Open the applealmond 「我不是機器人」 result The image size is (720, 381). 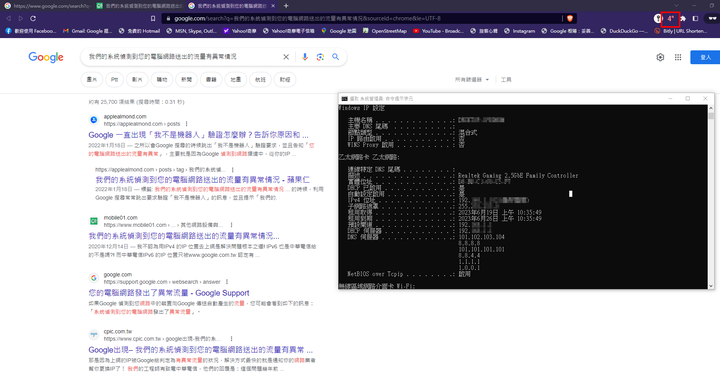[x=198, y=135]
